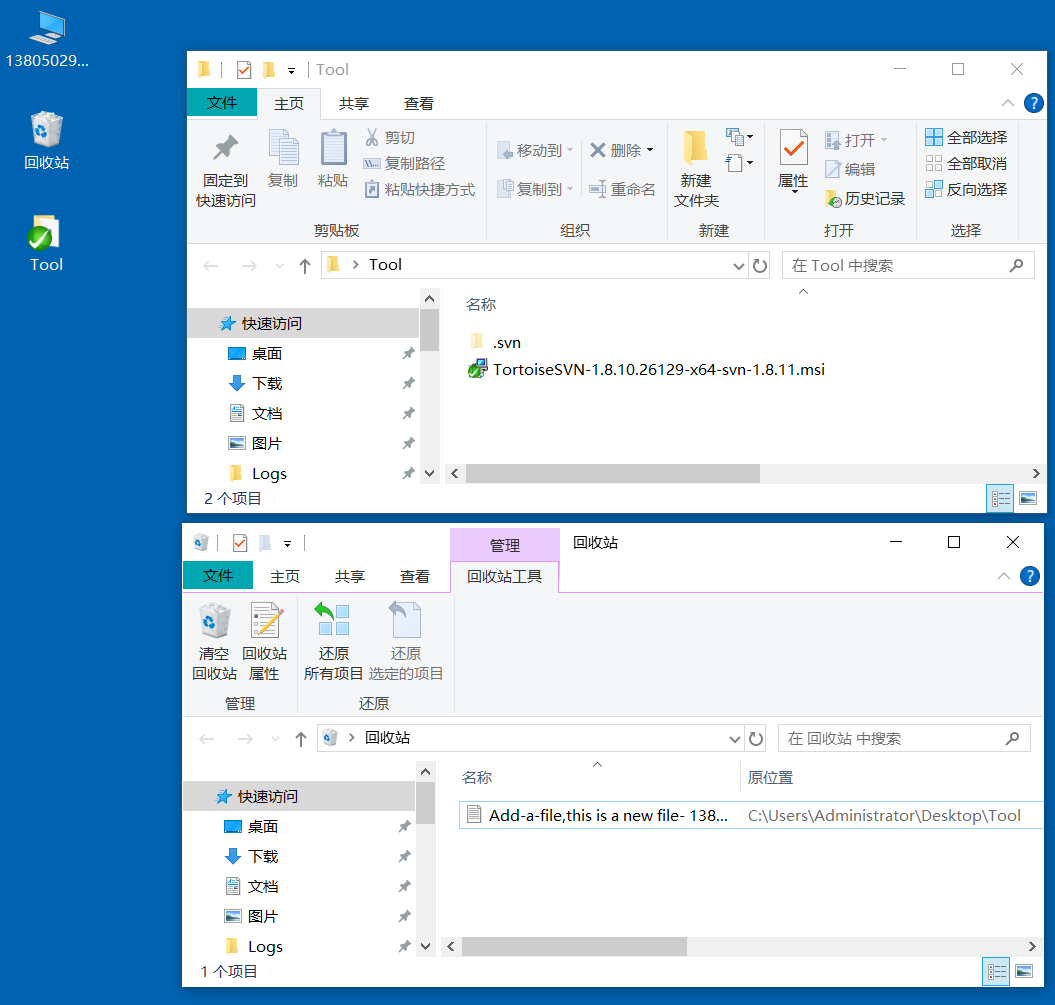The height and width of the screenshot is (1005, 1055).
Task: Toggle properties checkbox in Tool title bar
Action: 244,69
